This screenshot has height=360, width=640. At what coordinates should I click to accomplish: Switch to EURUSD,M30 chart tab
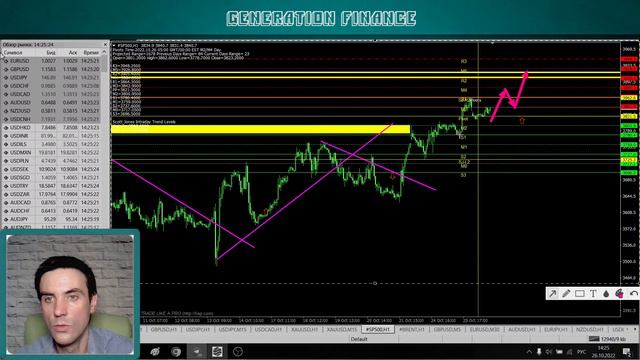pos(484,329)
